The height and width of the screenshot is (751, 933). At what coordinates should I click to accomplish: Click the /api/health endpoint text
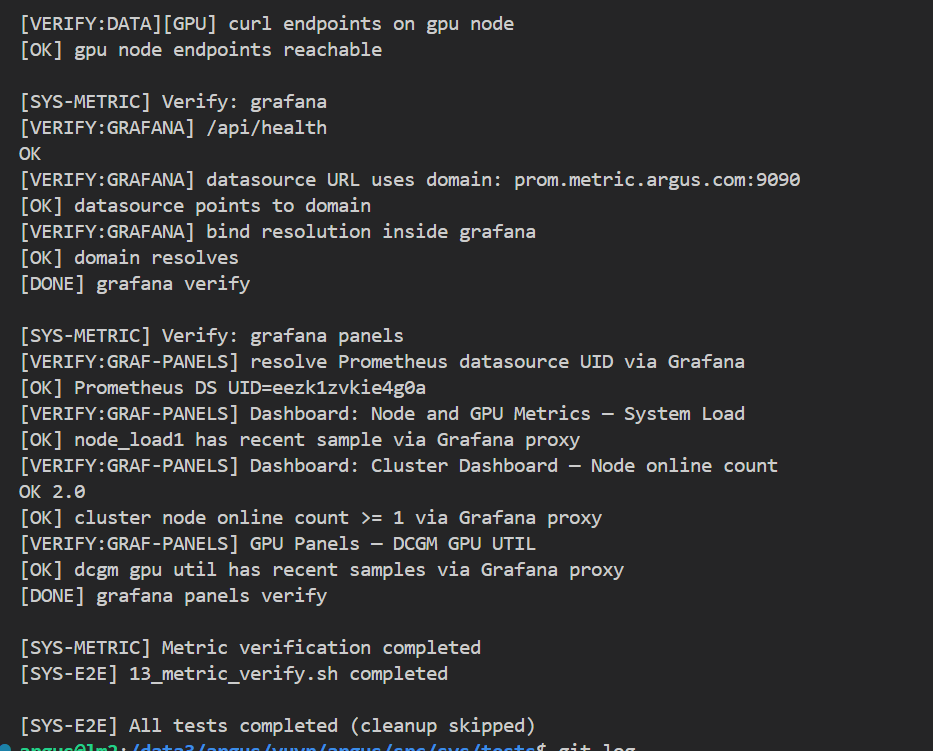point(266,128)
